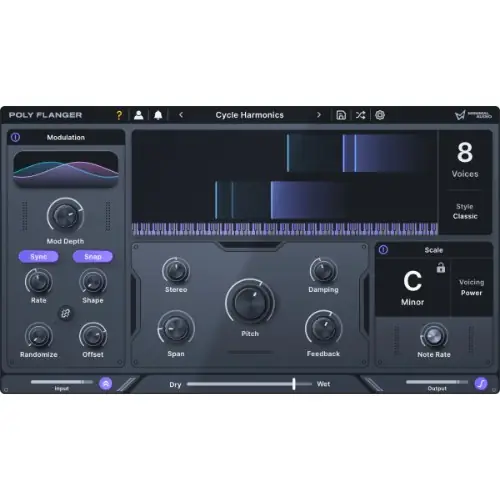Image resolution: width=500 pixels, height=500 pixels.
Task: Click the modulation waveform display
Action: click(x=66, y=169)
